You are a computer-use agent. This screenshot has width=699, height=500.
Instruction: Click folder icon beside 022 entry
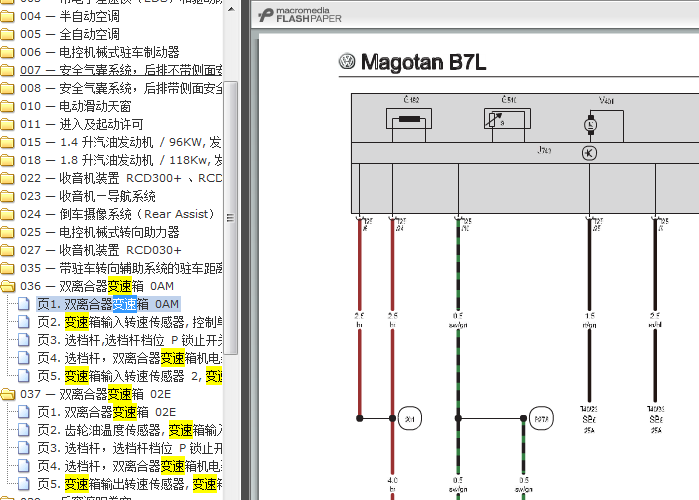point(7,178)
